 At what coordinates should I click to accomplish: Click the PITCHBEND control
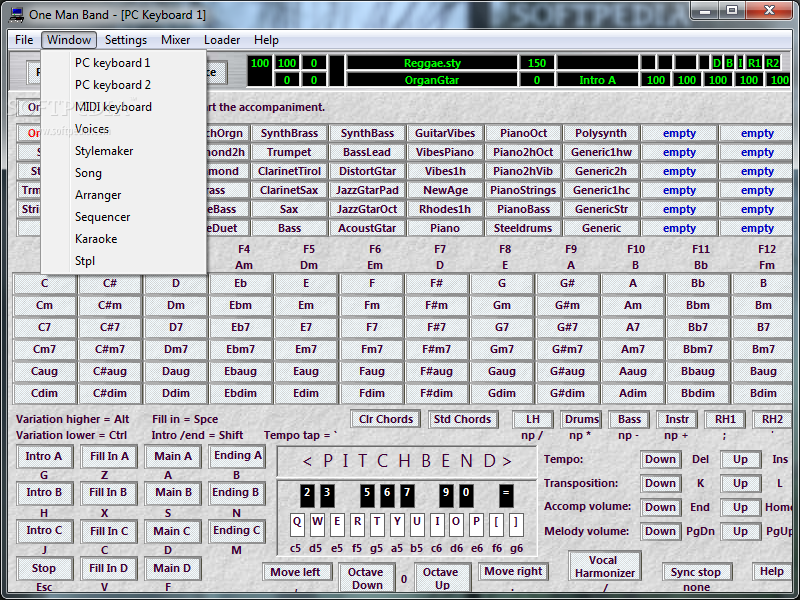pyautogui.click(x=407, y=461)
